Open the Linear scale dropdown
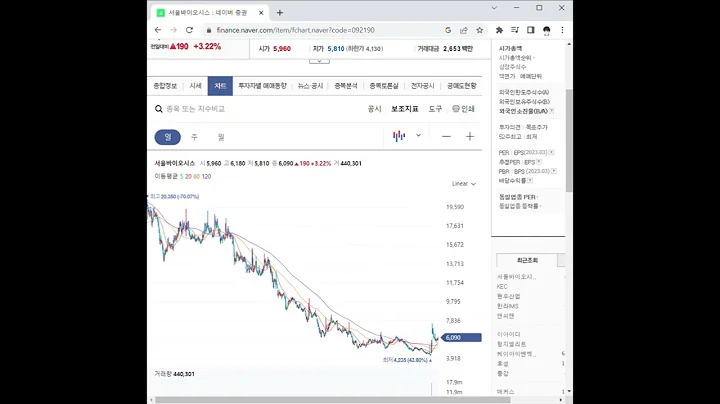This screenshot has height=404, width=720. coord(464,184)
